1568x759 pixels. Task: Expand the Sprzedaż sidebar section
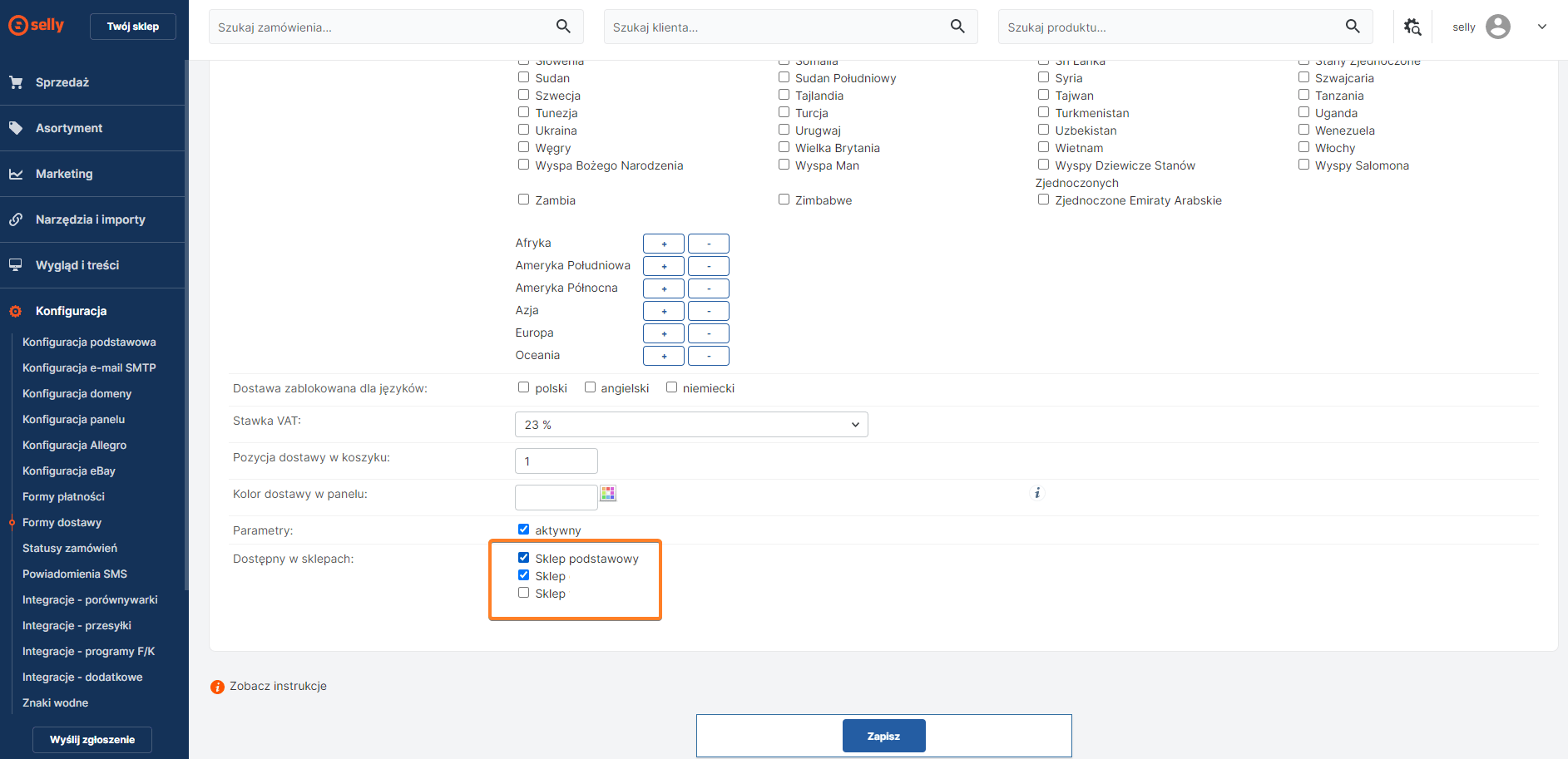[x=62, y=82]
